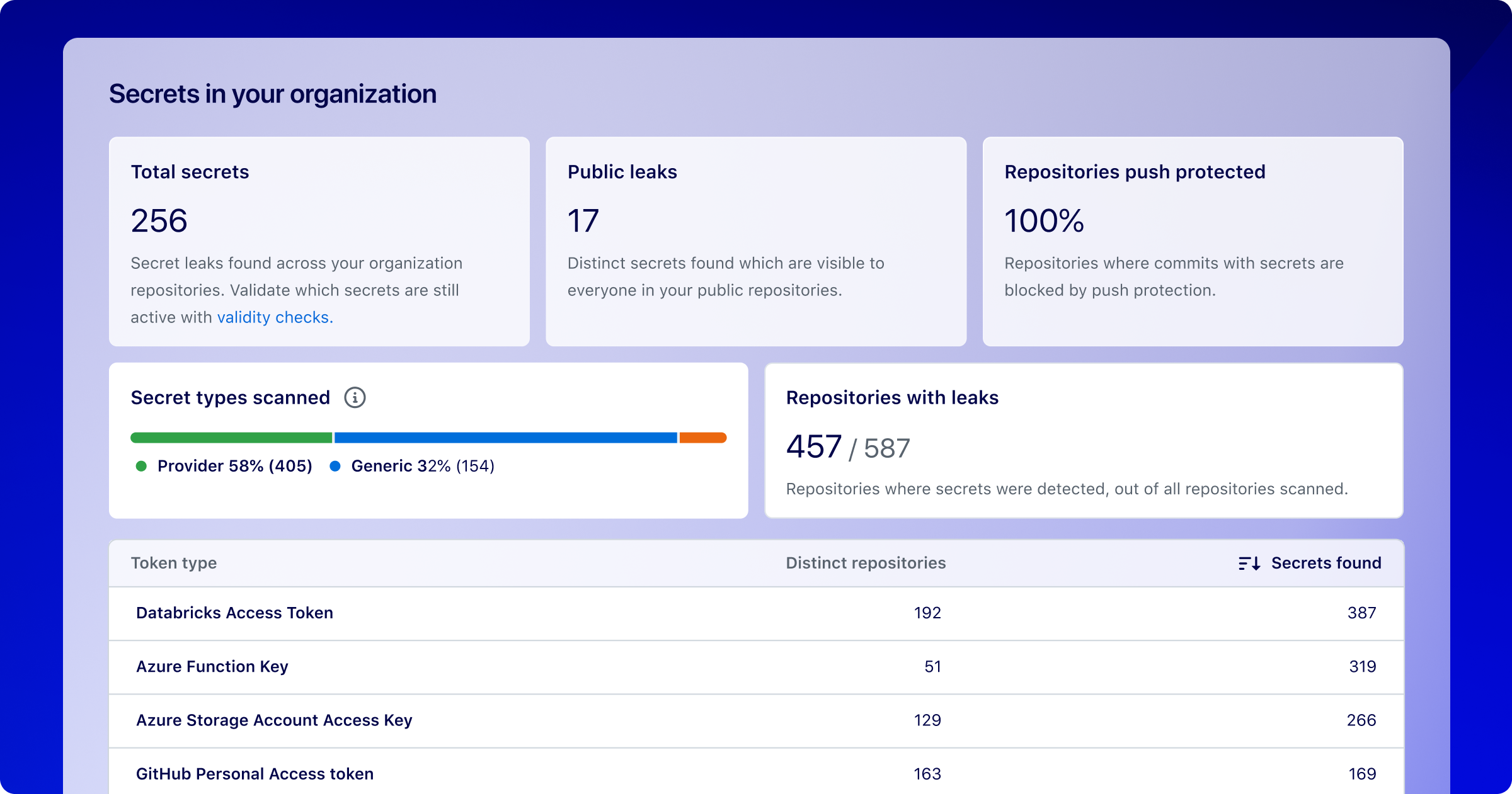Screen dimensions: 1512x794
Task: Click the Distinct repositories column header
Action: tap(865, 564)
